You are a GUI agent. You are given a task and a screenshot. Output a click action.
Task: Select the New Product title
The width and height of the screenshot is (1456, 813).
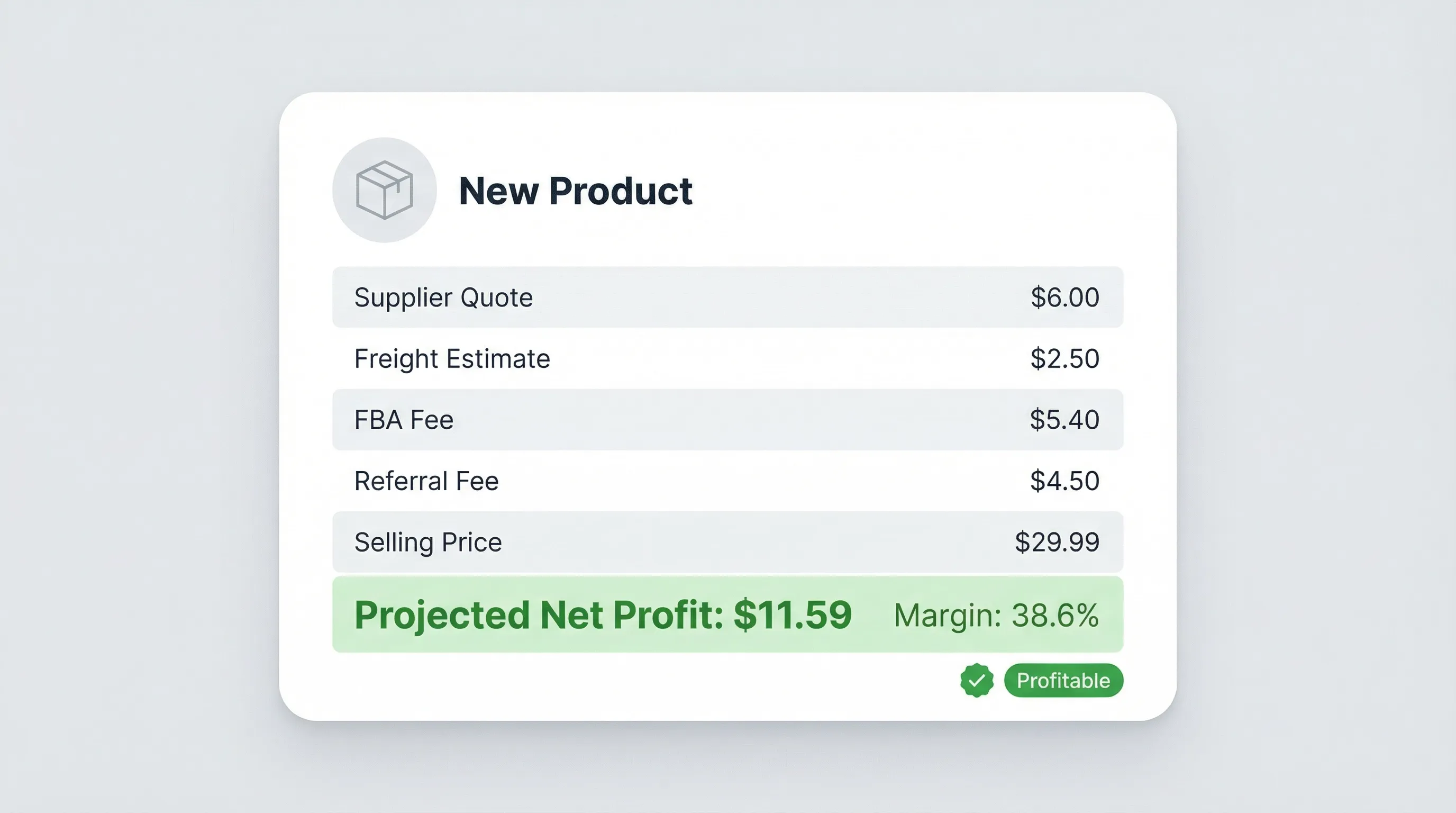(576, 191)
